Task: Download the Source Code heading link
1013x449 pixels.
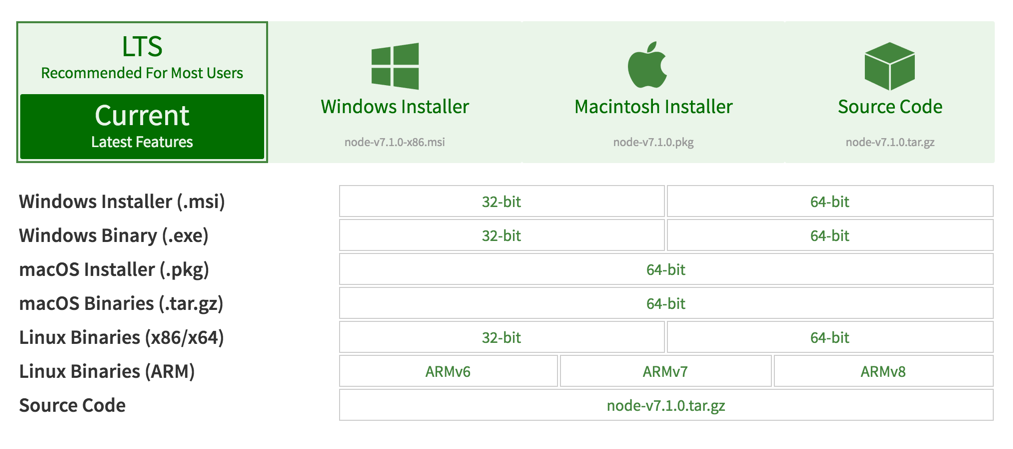Action: 890,107
